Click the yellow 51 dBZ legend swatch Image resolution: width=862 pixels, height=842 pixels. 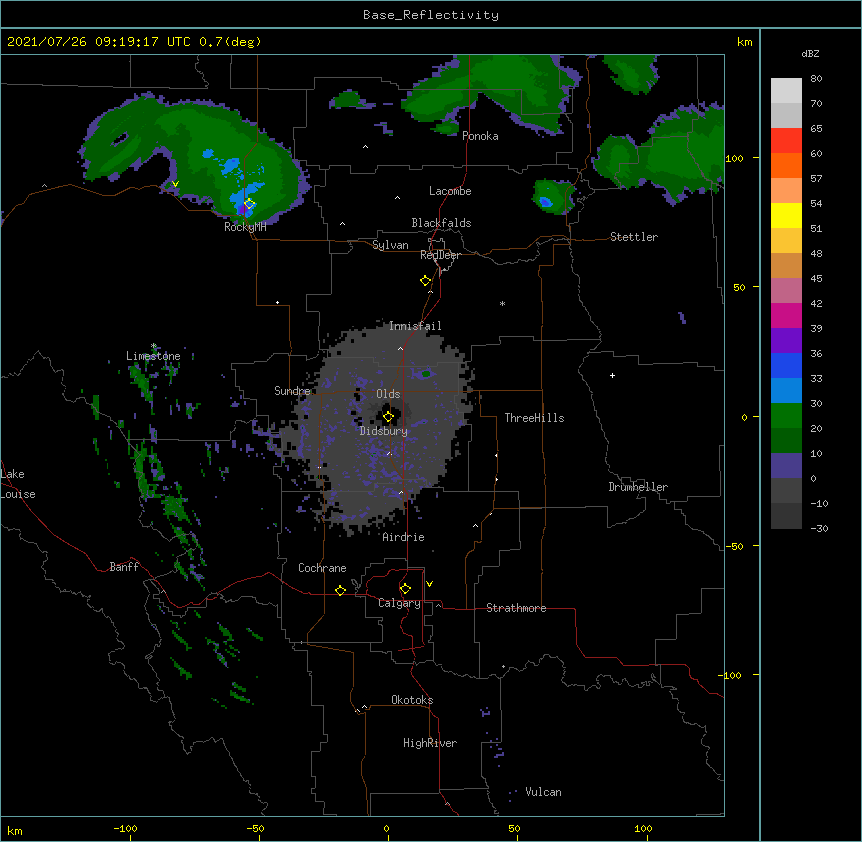coord(786,215)
